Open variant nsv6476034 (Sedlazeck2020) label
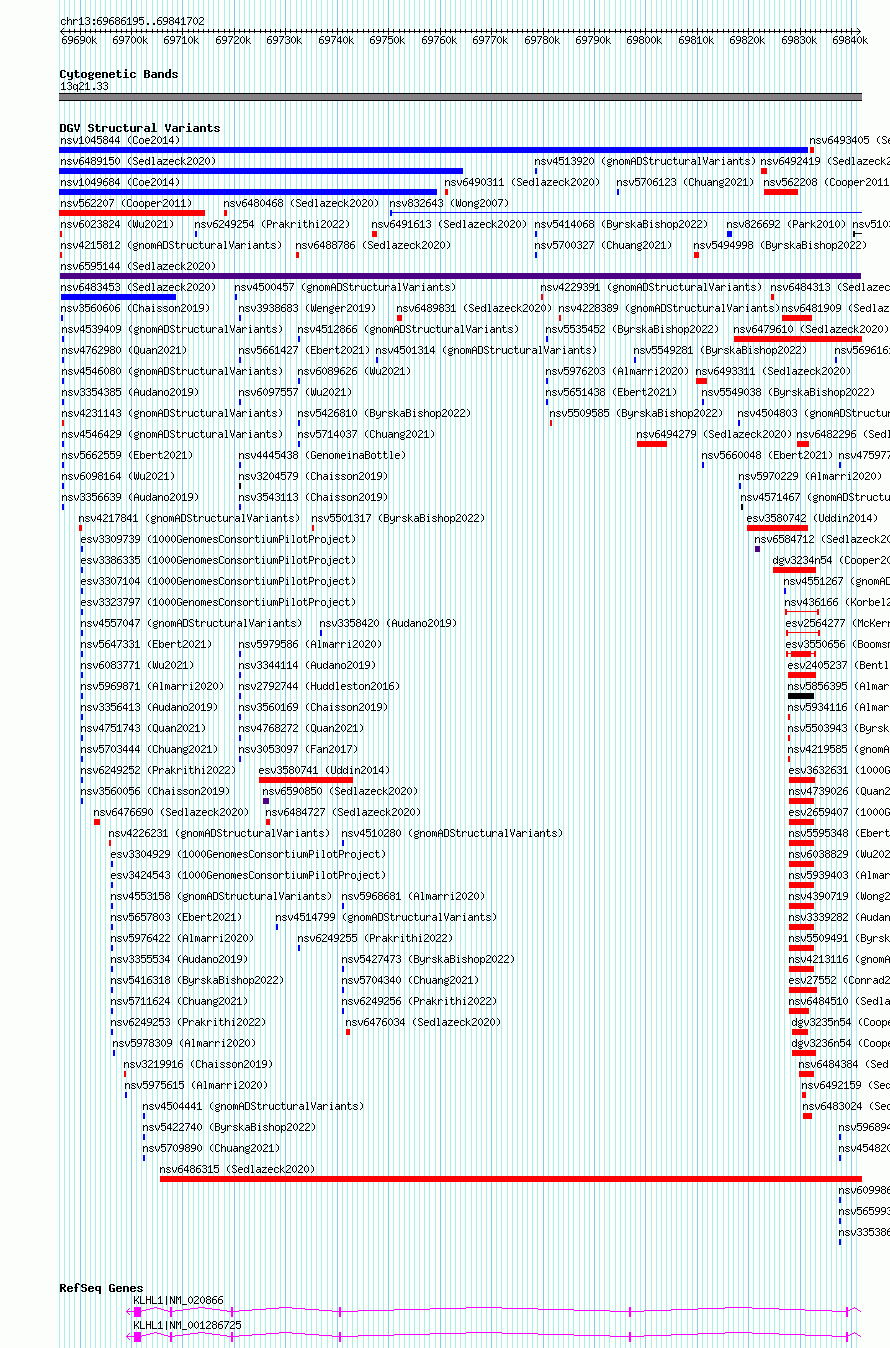Screen dimensions: 890x1348 423,1022
